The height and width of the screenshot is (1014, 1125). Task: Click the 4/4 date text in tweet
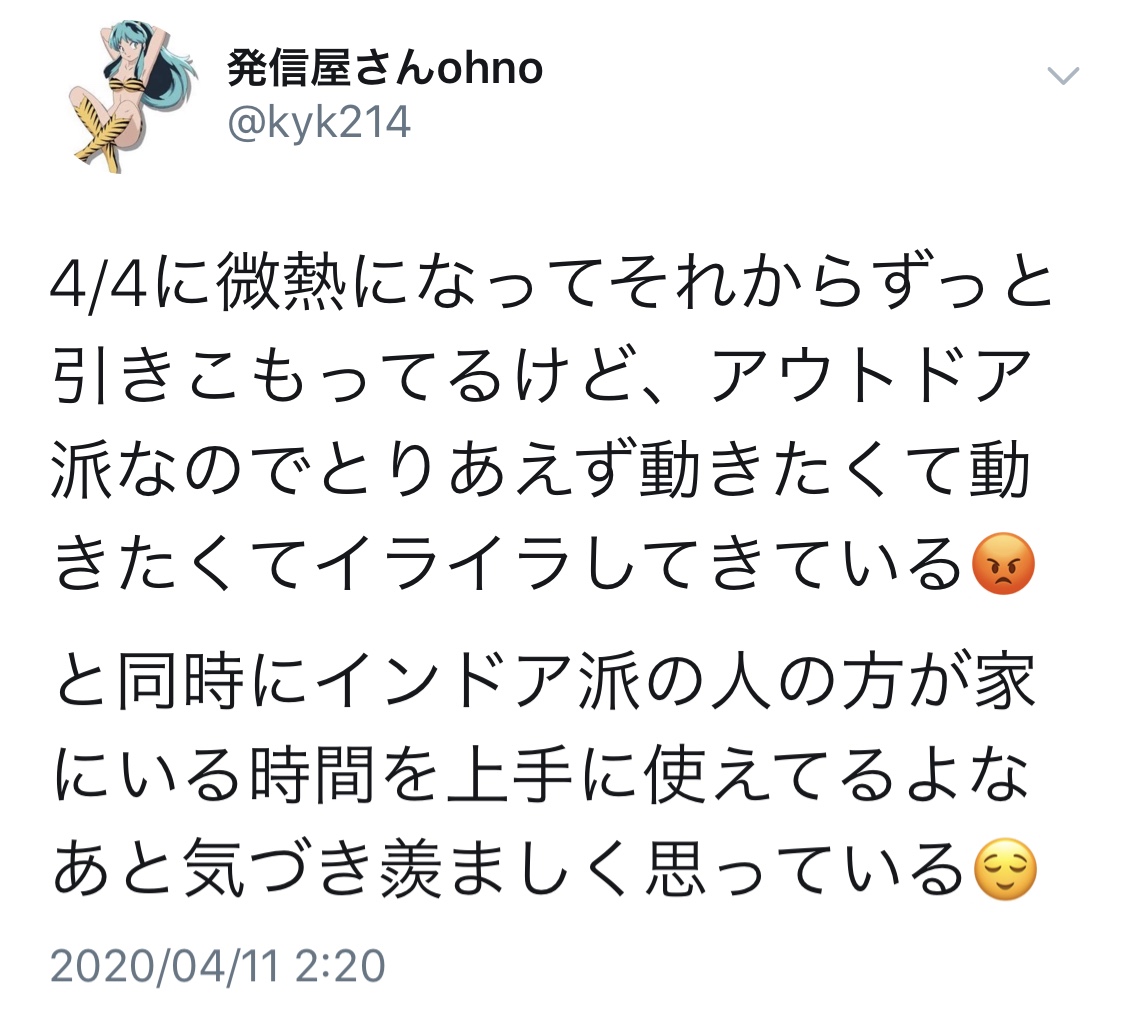(x=99, y=283)
